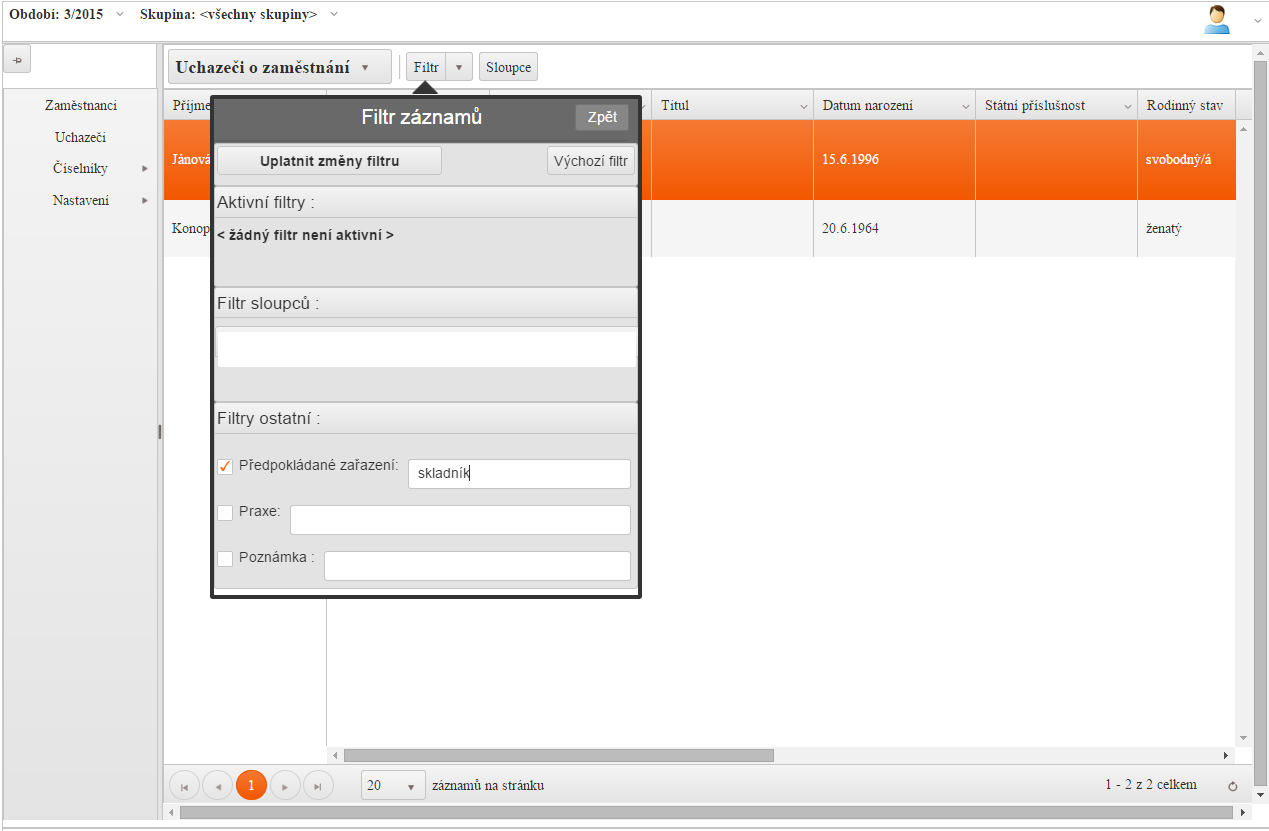Screen dimensions: 1269x831
Task: Click the user profile avatar icon
Action: click(x=1216, y=20)
